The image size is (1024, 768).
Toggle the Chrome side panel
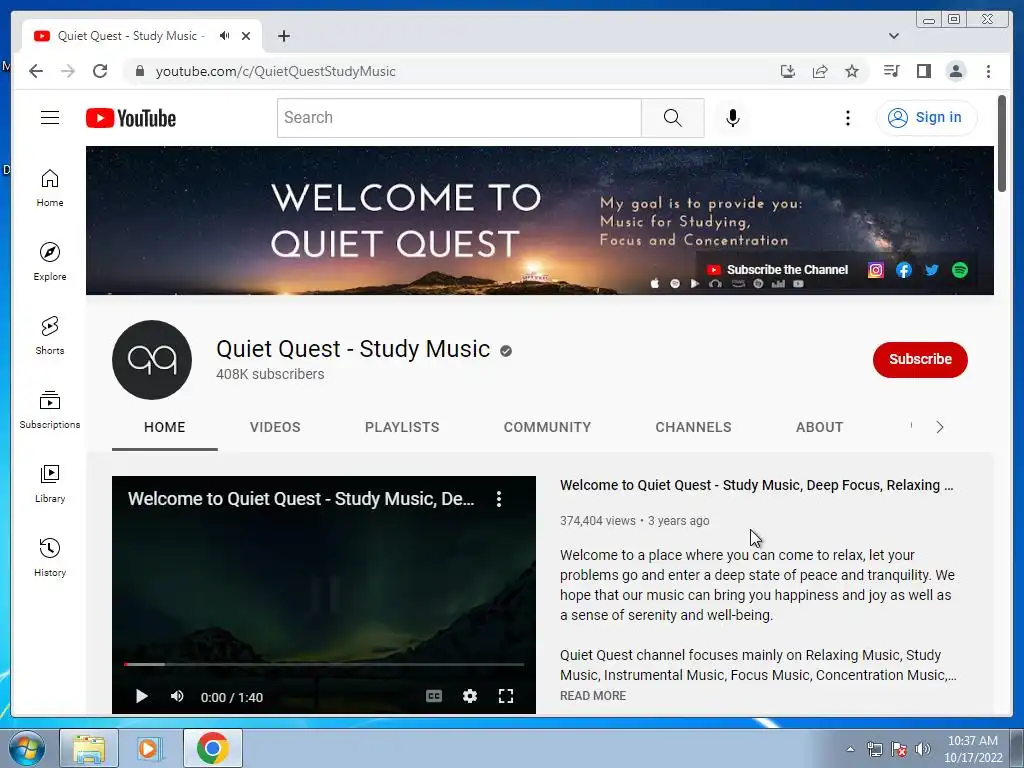point(923,71)
